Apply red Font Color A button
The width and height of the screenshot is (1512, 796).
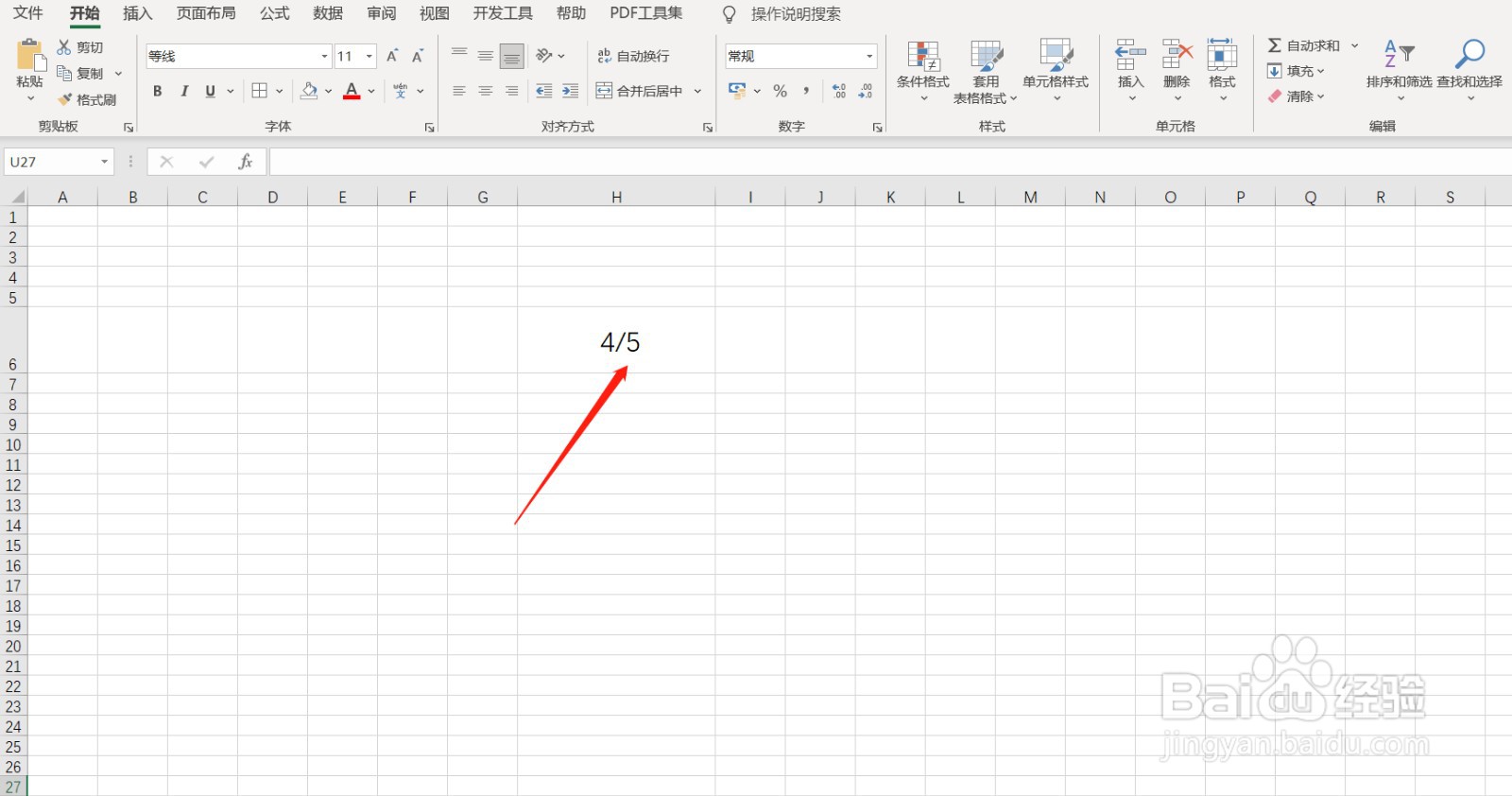click(352, 91)
